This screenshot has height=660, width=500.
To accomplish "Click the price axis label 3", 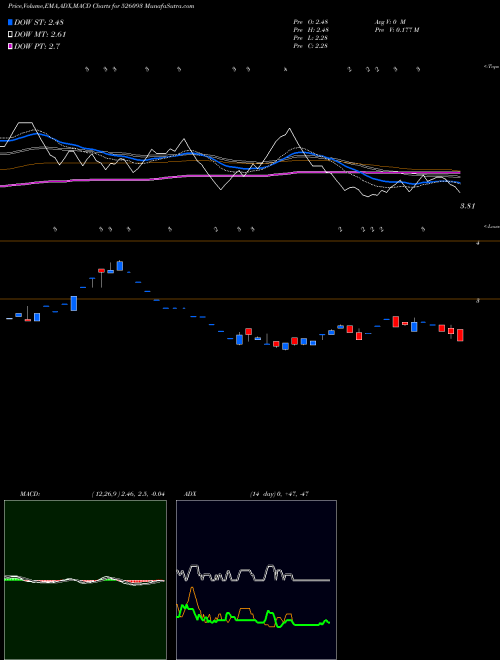I will tap(478, 301).
